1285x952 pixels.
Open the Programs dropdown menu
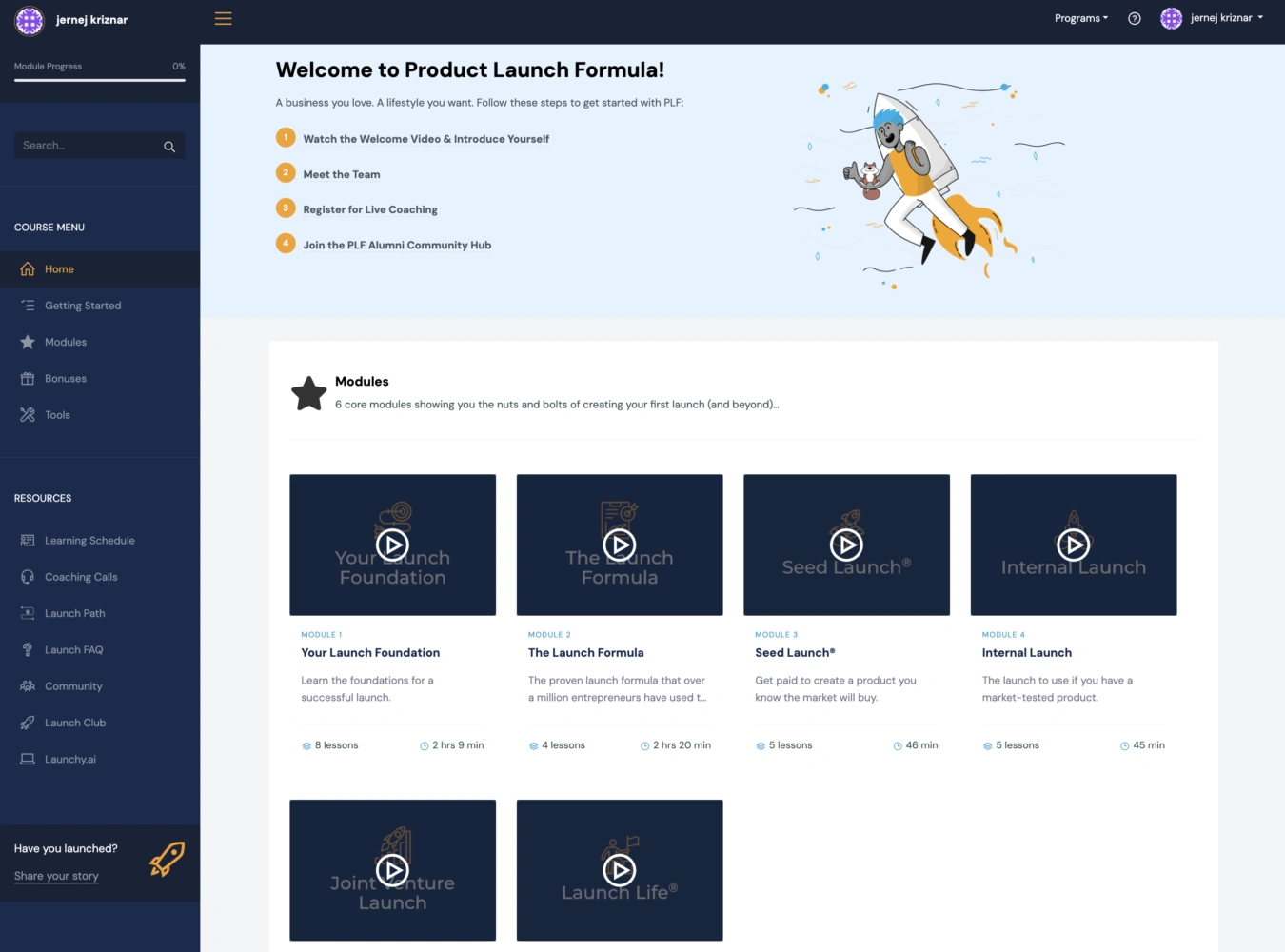1081,18
